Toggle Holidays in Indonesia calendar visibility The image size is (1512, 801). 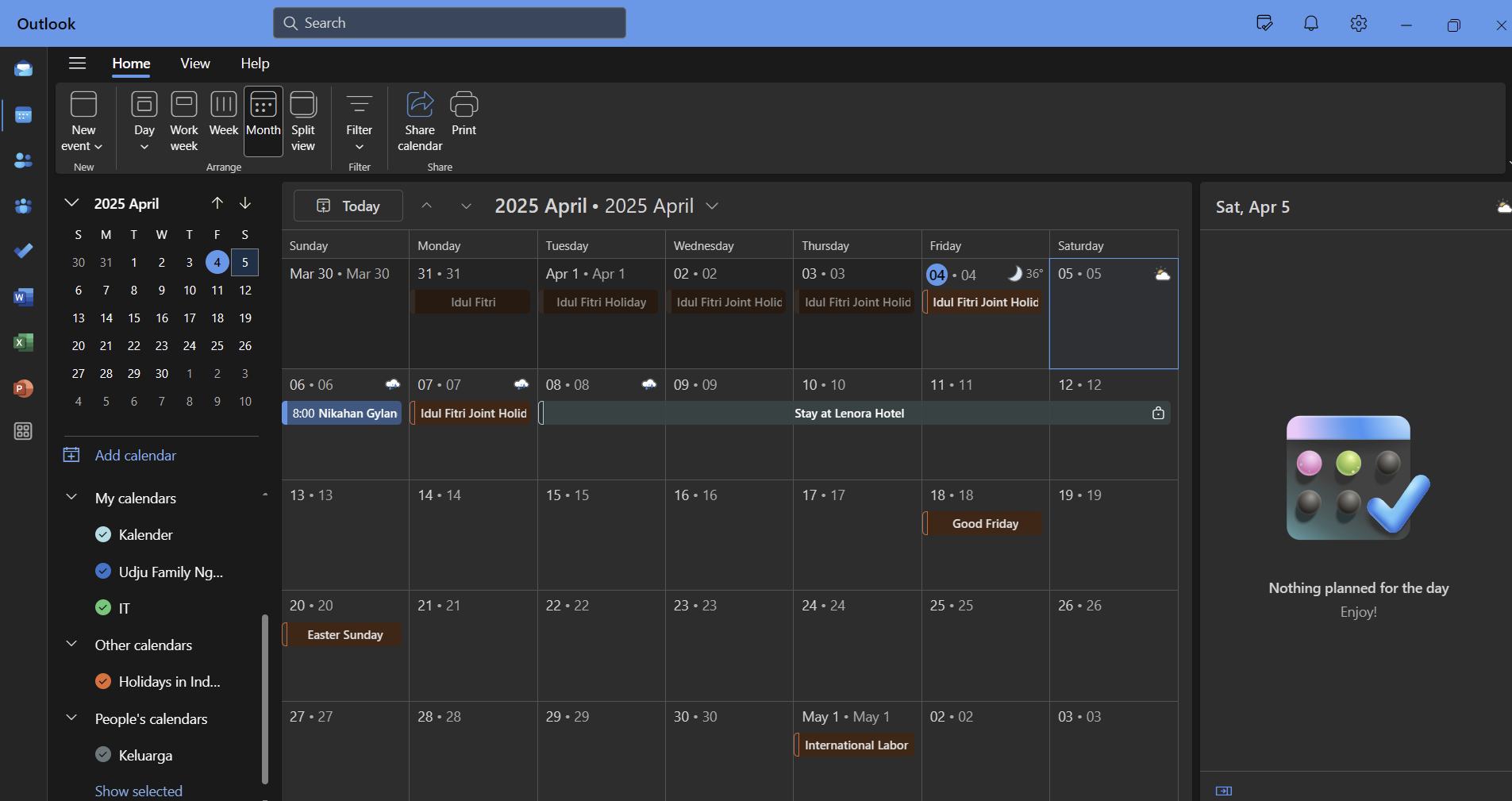[x=103, y=681]
